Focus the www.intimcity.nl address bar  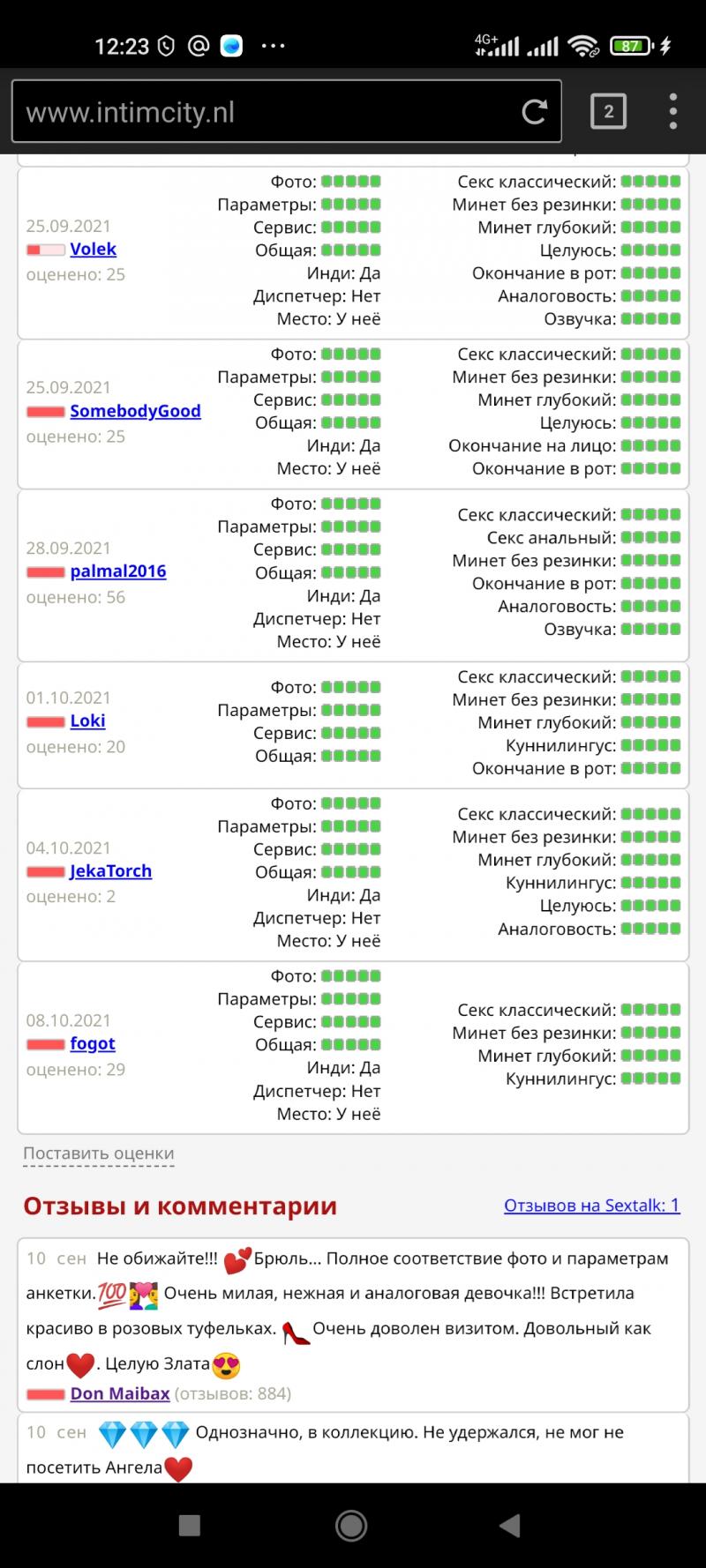pyautogui.click(x=265, y=112)
